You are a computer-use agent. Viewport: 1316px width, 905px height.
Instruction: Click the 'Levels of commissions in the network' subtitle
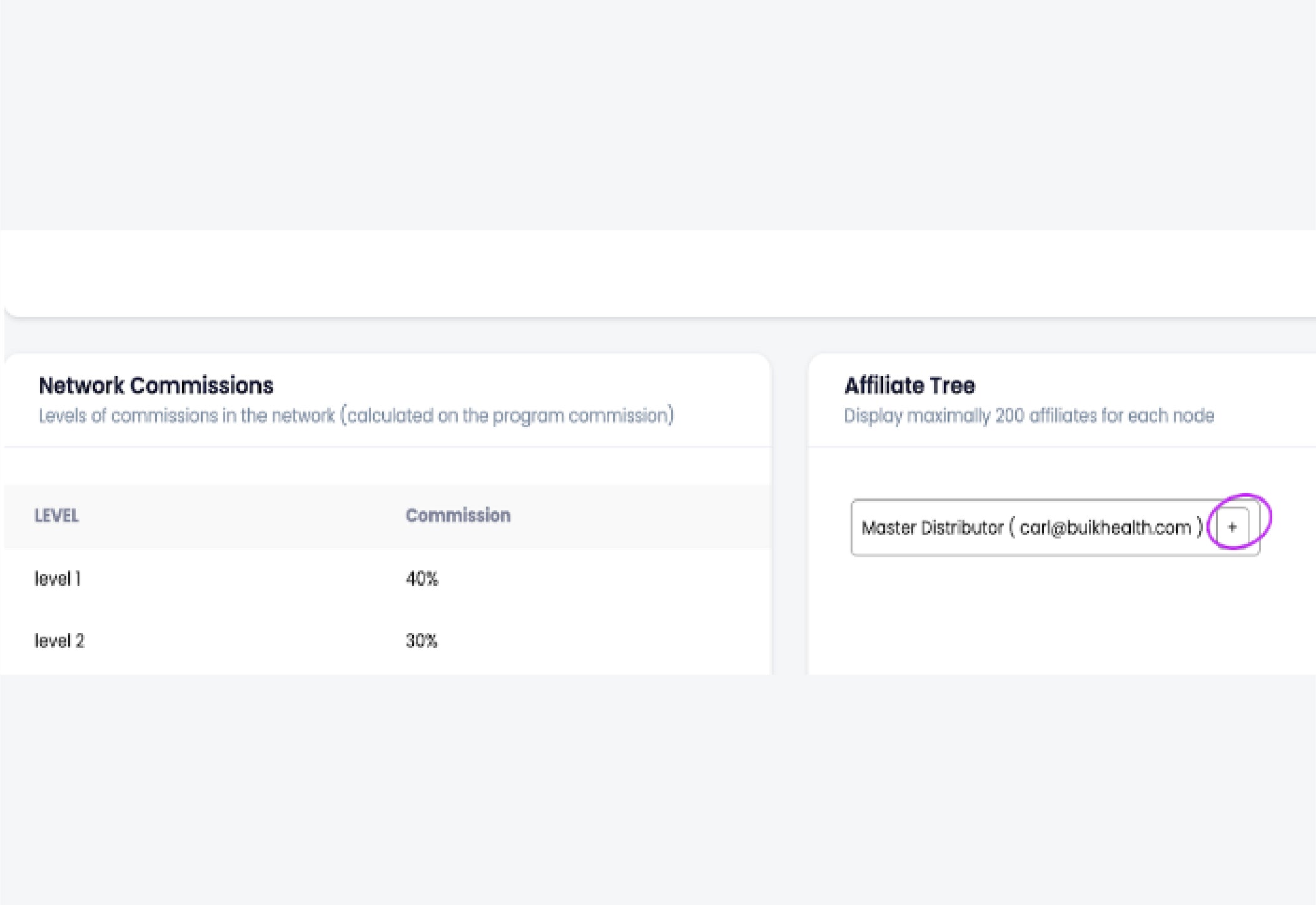pos(186,416)
